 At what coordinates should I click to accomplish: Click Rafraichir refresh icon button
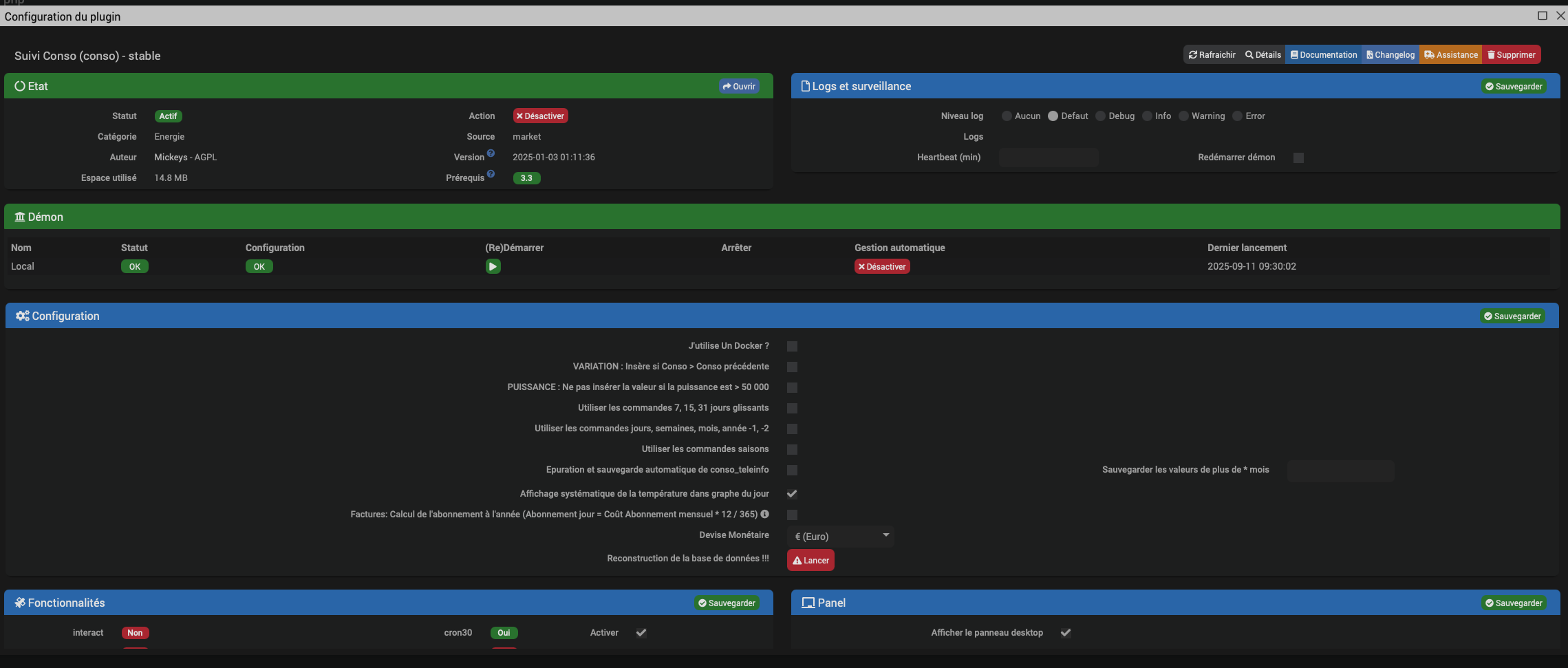click(1212, 55)
